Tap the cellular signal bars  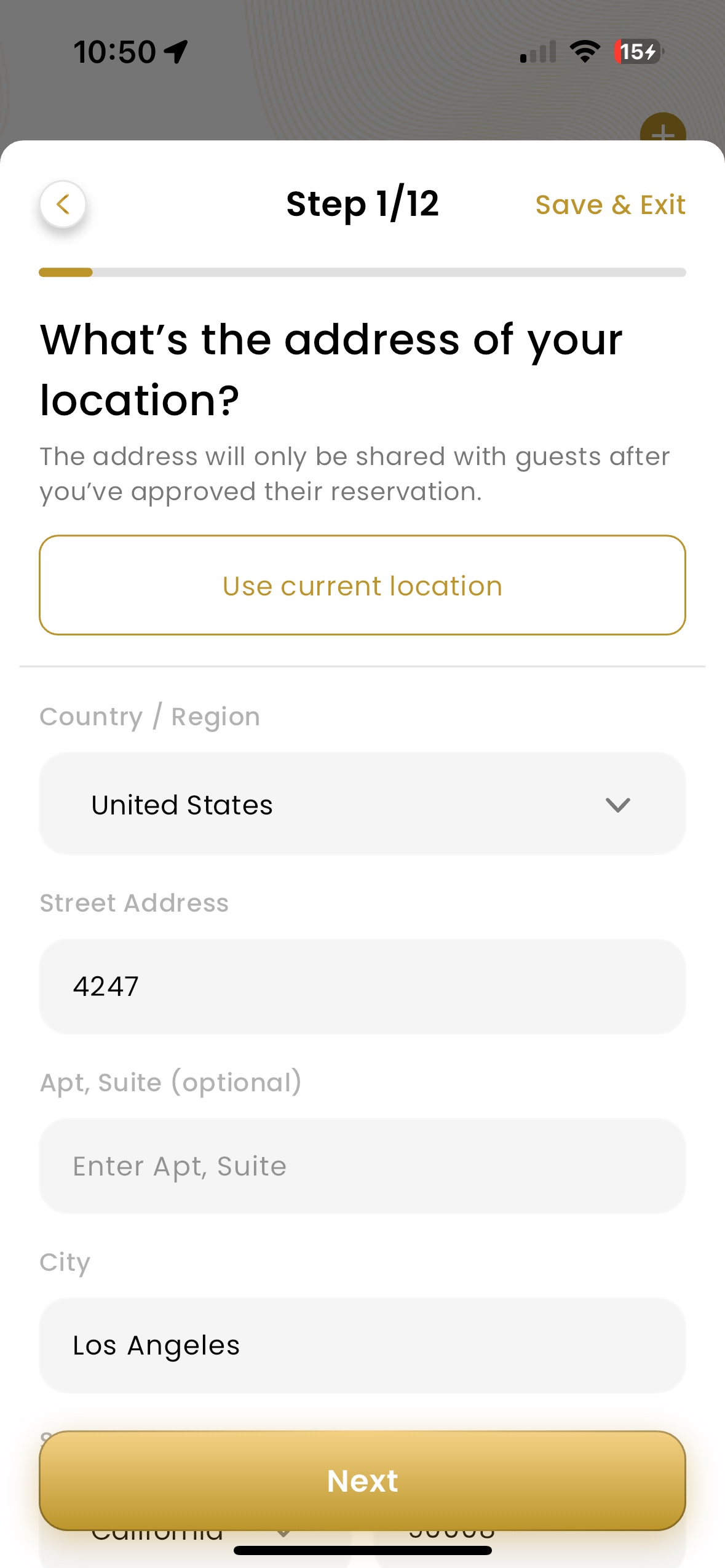coord(538,52)
